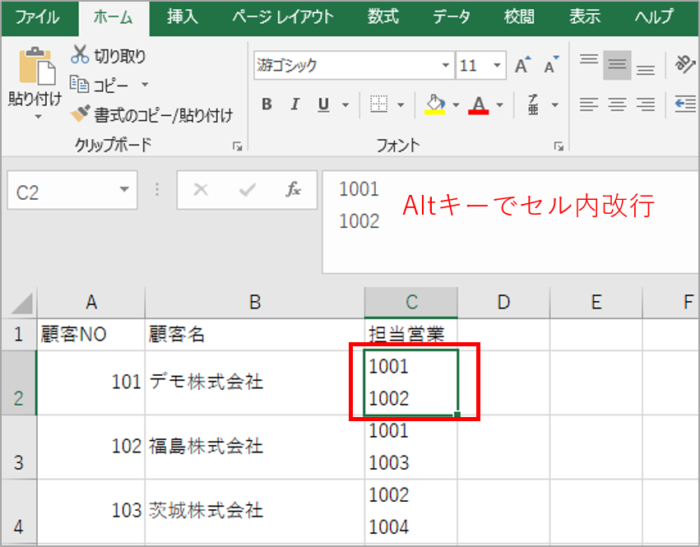Switch to 表示 tab

pyautogui.click(x=585, y=17)
